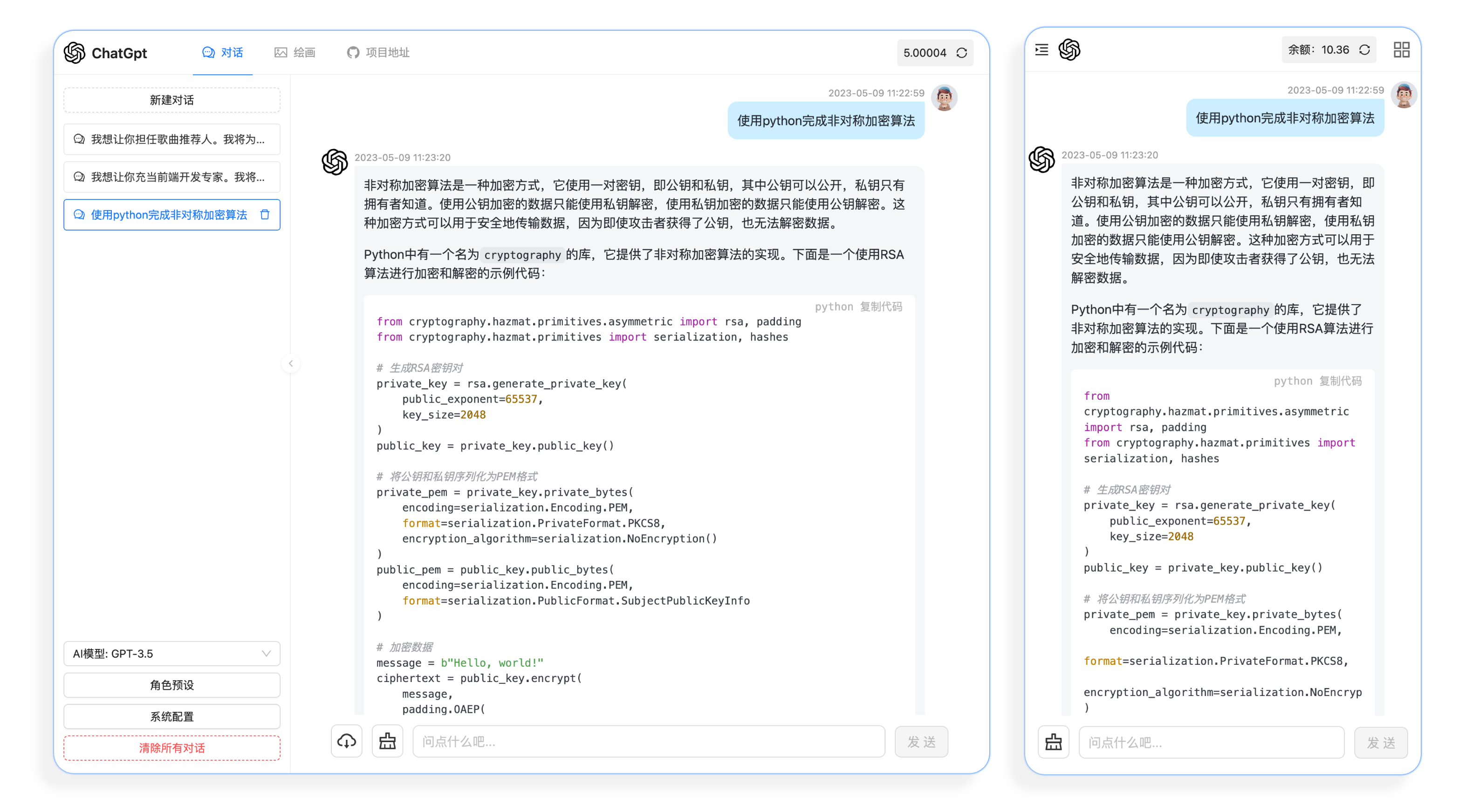The image size is (1473, 812).
Task: Click the refresh balance icon next to 5.00004
Action: coord(961,53)
